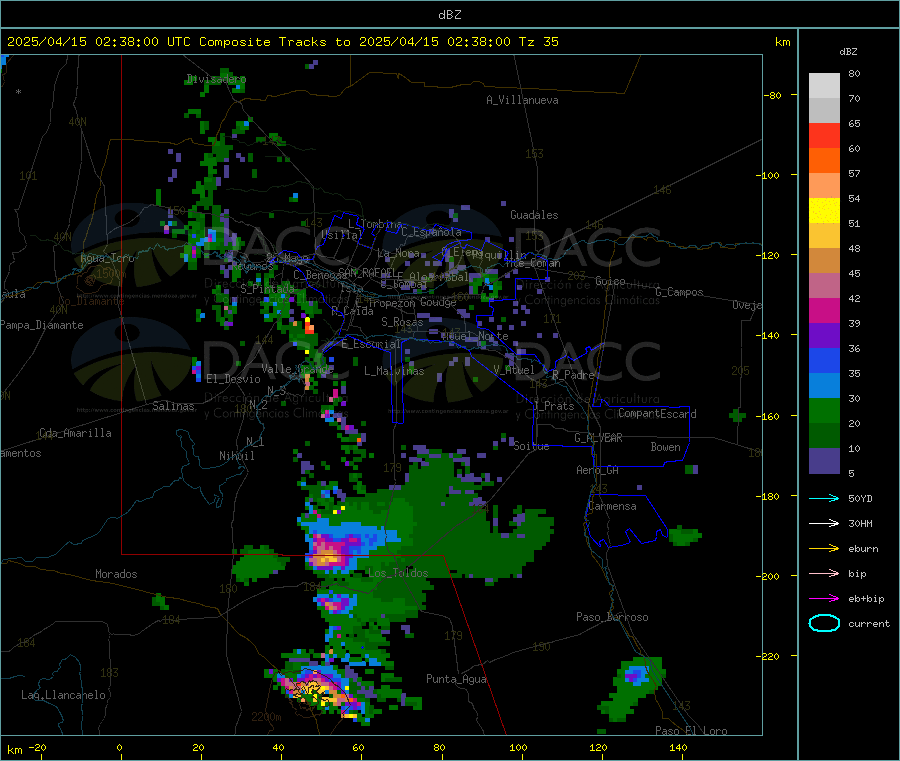Click the -80 tick on vertical axis

(772, 95)
